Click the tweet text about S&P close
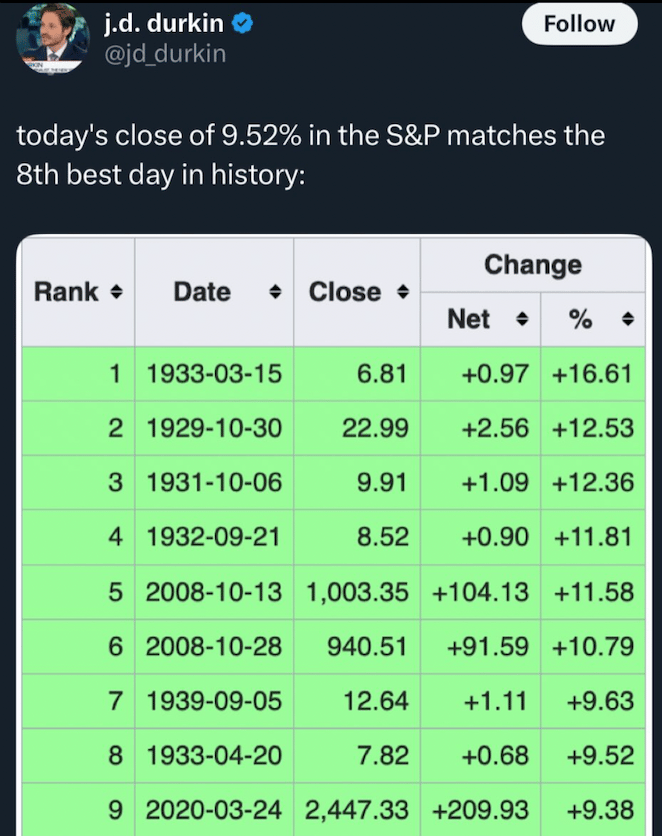 pyautogui.click(x=310, y=155)
